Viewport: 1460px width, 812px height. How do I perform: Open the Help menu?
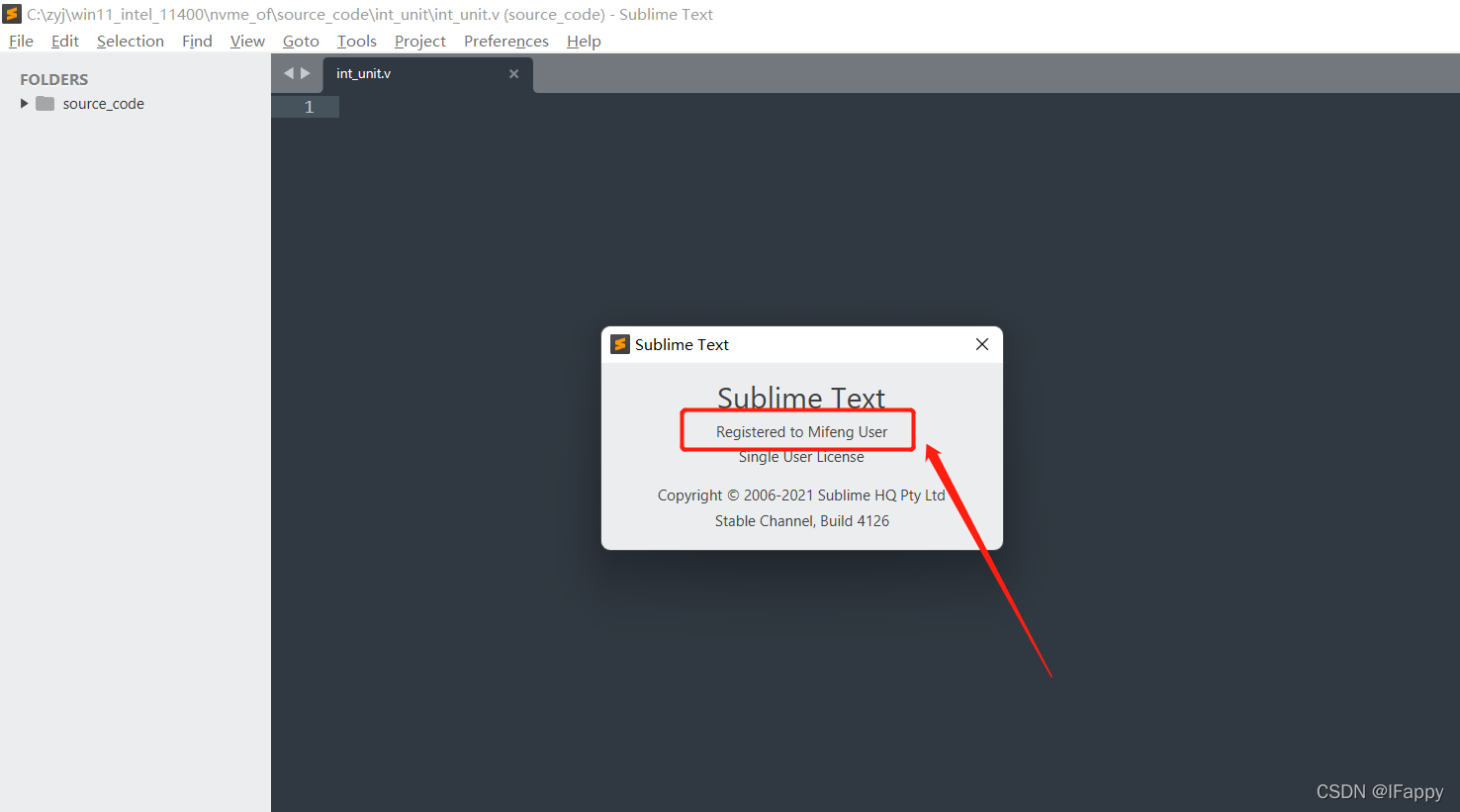(584, 41)
